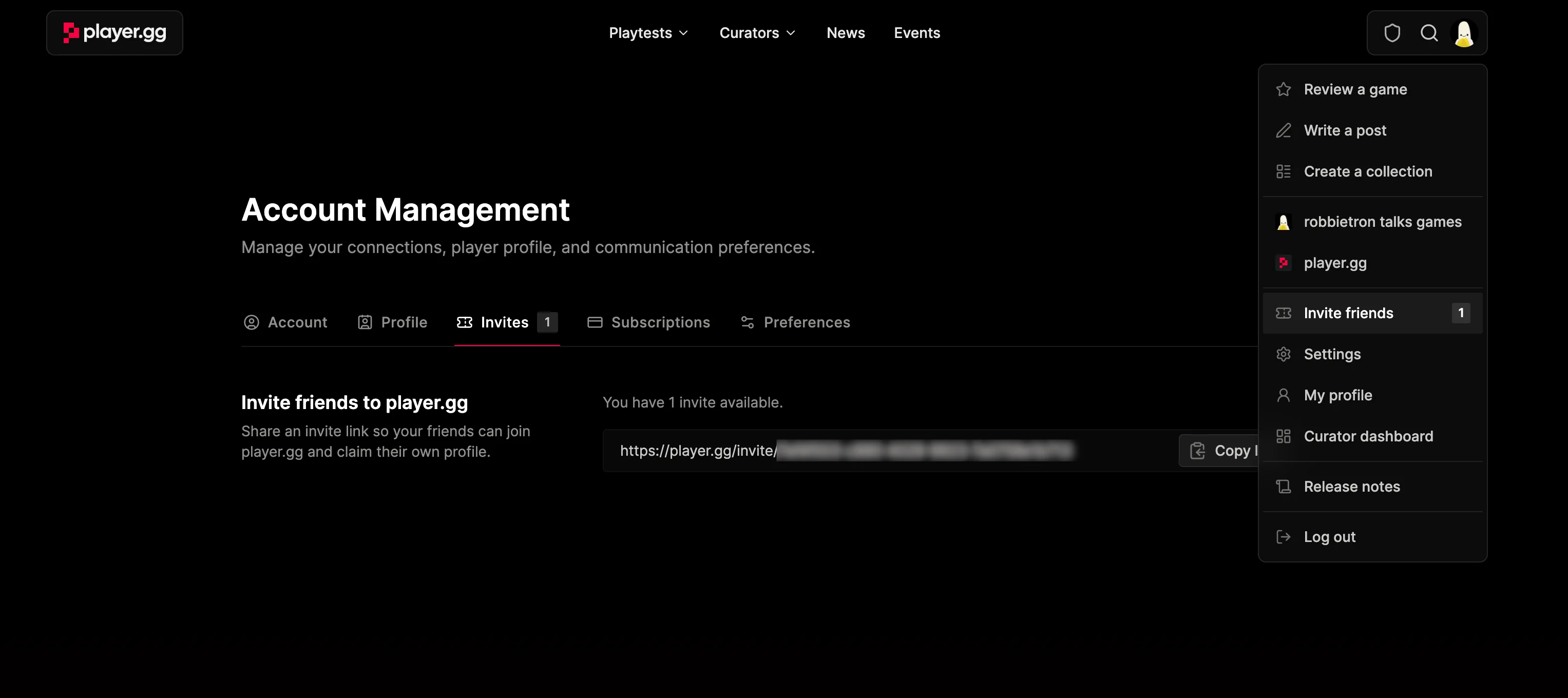Open My profile from menu
The image size is (1568, 698).
coord(1372,396)
